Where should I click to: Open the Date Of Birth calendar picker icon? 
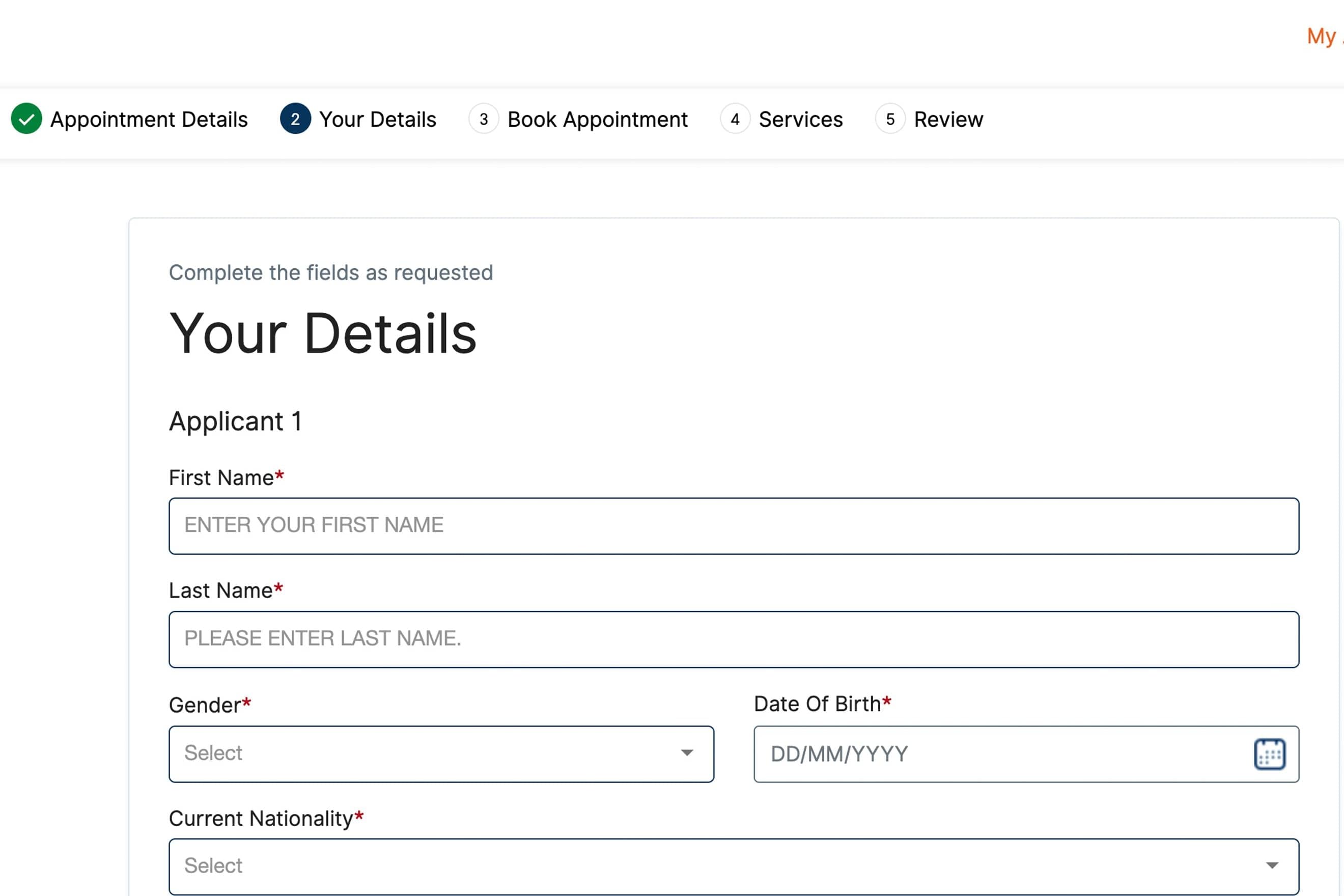(x=1269, y=754)
